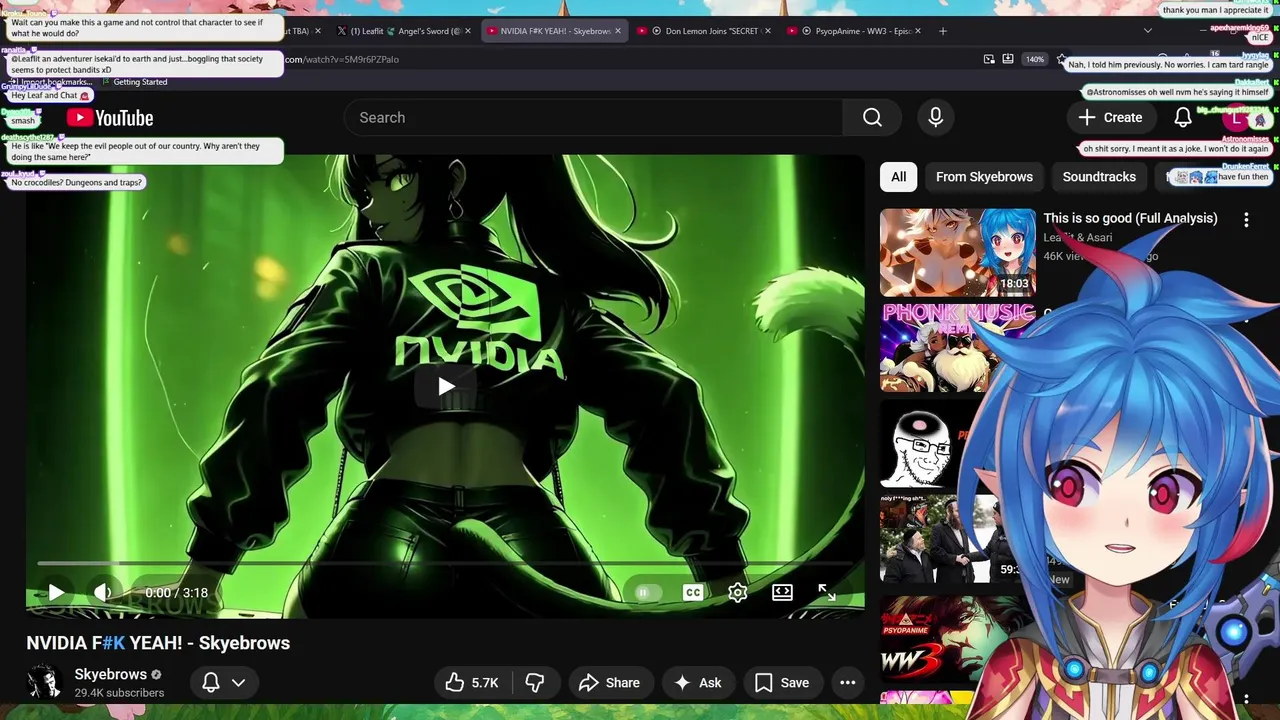Open the player settings gear
Viewport: 1280px width, 720px height.
737,593
